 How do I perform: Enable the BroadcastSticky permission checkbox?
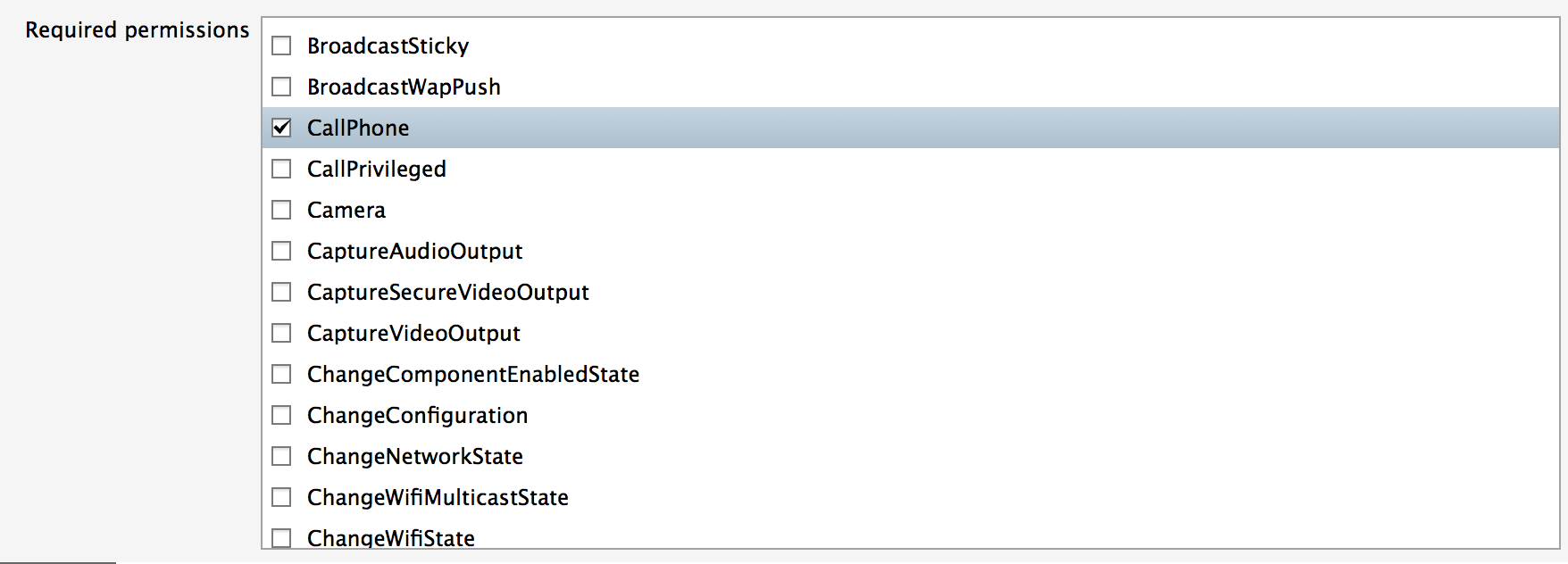coord(281,46)
